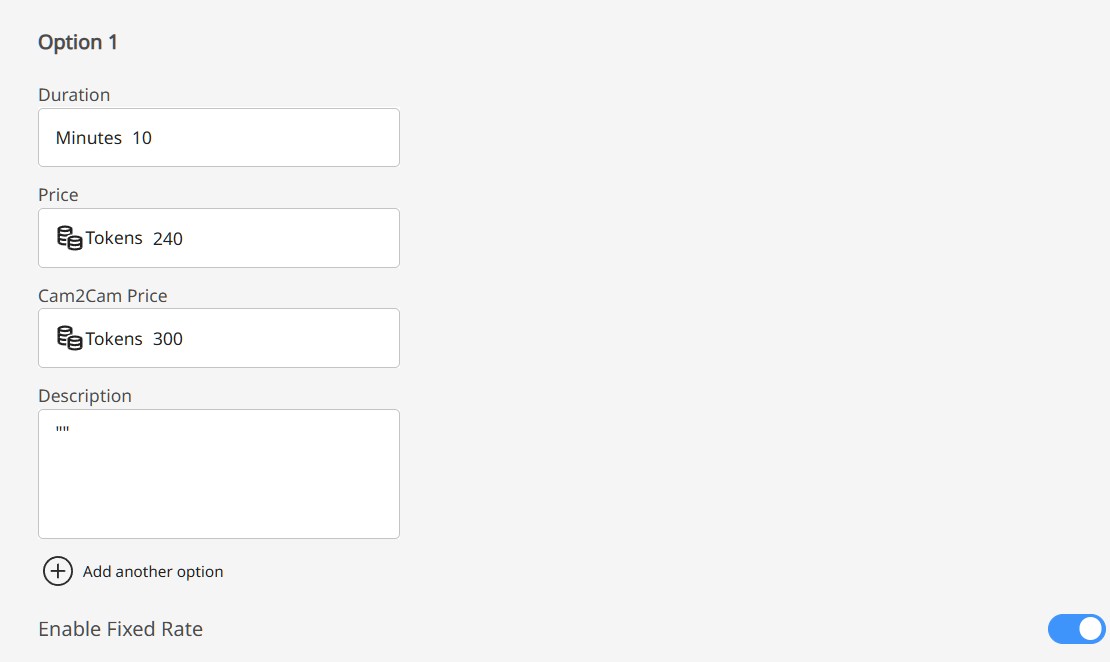Click the value 10 in Duration
This screenshot has width=1110, height=662.
pos(142,138)
